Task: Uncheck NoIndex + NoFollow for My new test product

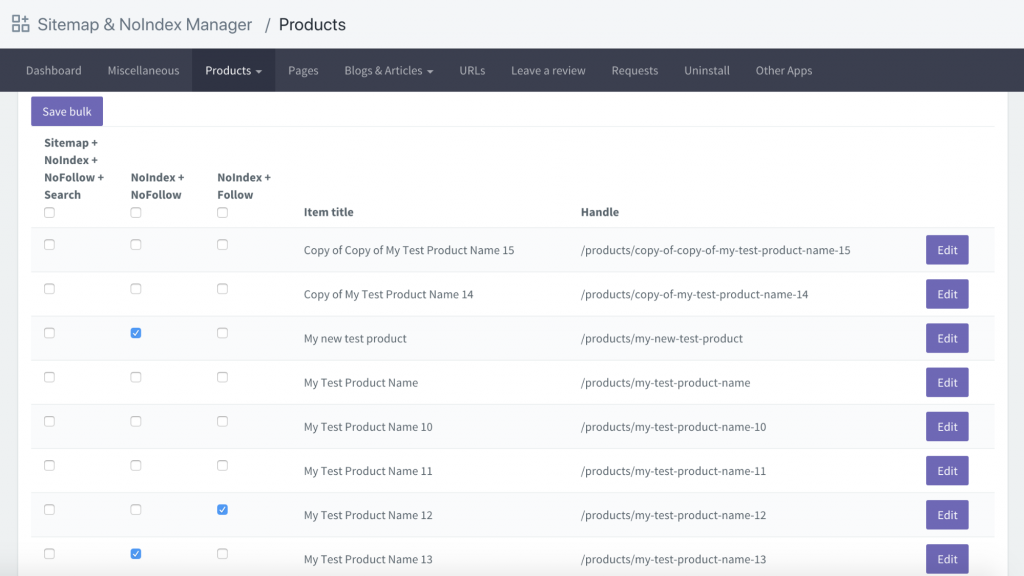Action: coord(136,333)
